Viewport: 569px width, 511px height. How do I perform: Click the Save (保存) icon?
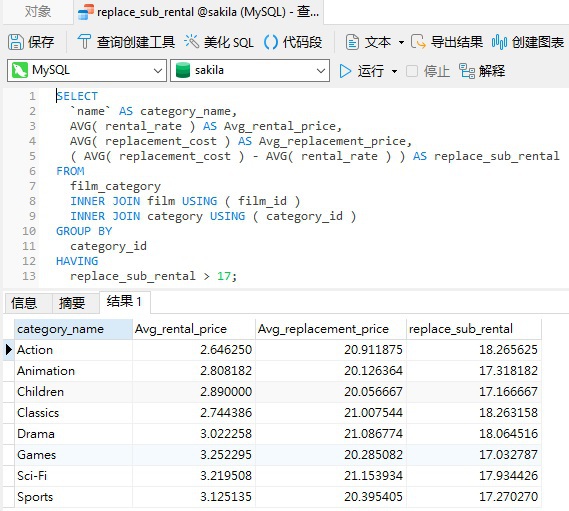point(16,42)
